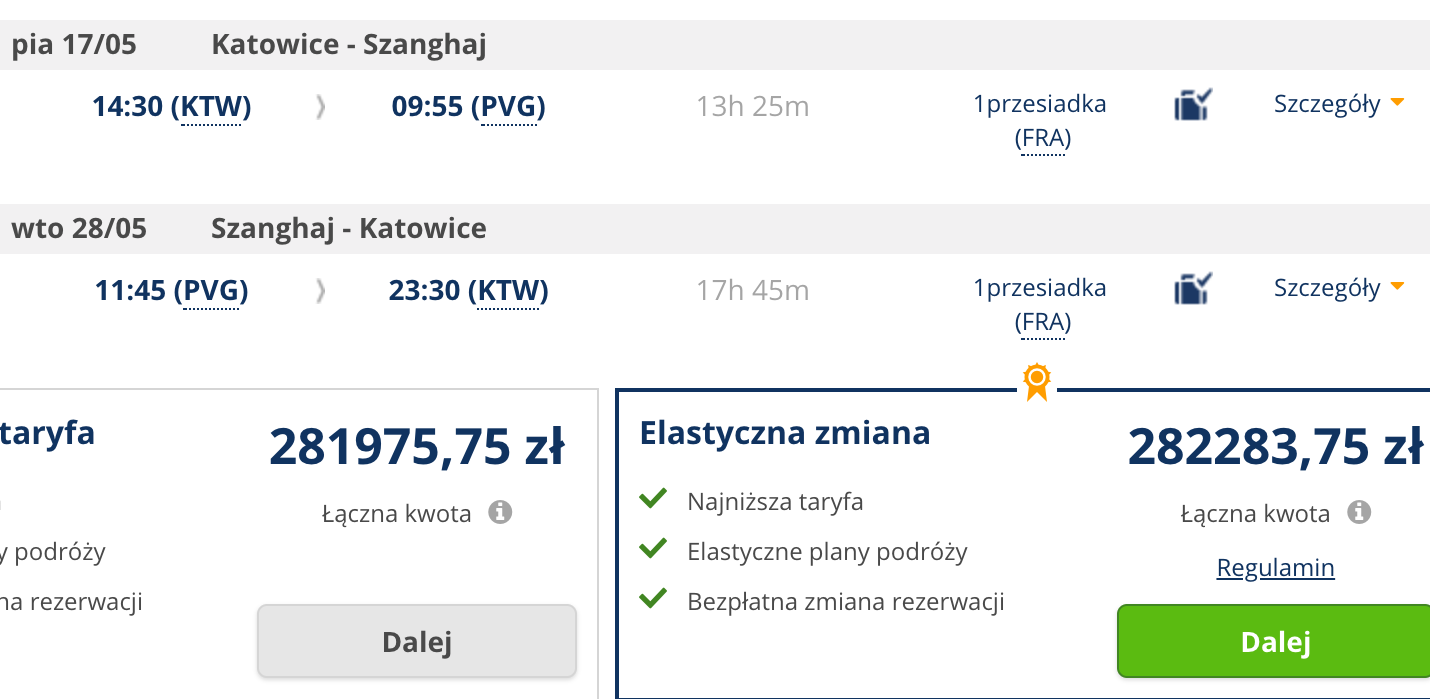Click the info icon next to 281975,75 zł total
The width and height of the screenshot is (1430, 699).
[x=500, y=513]
